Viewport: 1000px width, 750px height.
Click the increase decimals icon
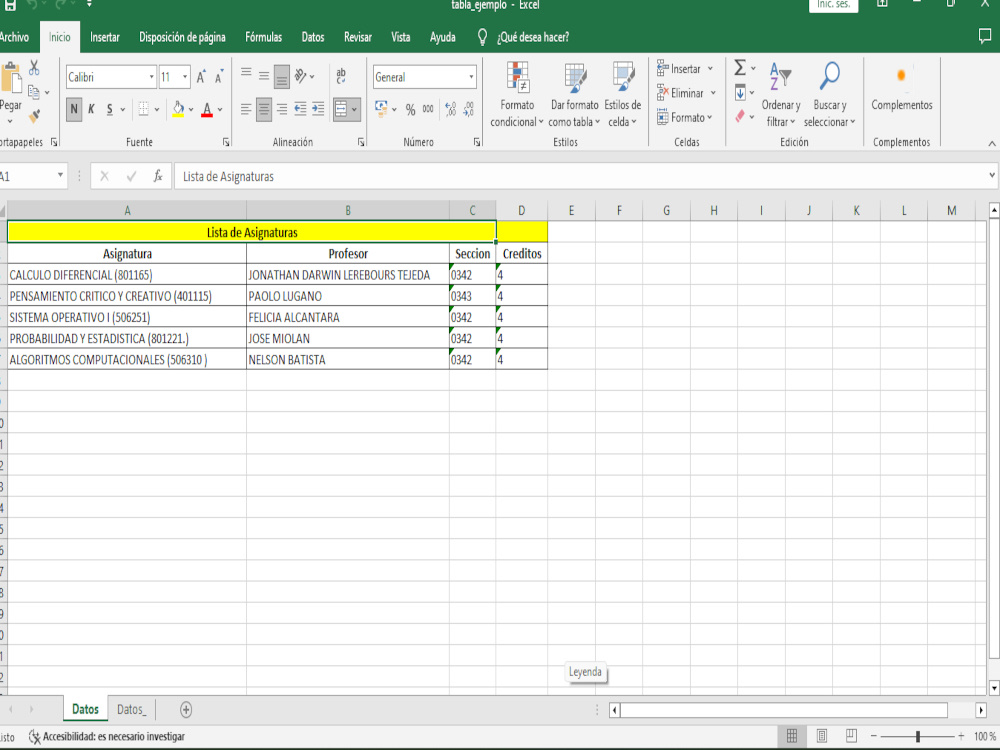(x=450, y=109)
